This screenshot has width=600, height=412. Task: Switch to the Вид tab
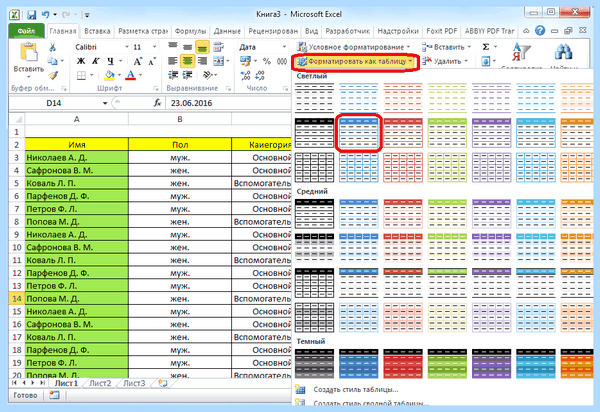(311, 31)
